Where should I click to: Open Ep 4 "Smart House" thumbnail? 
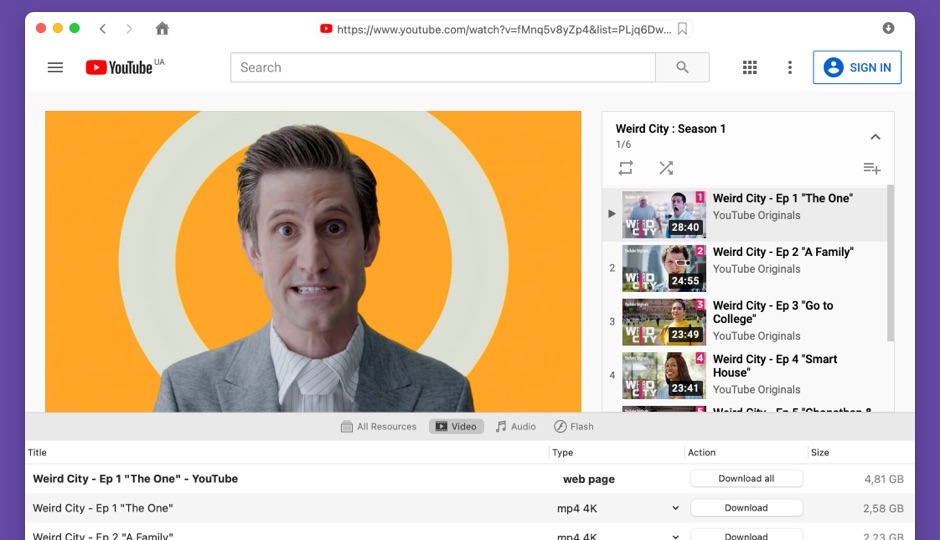coord(664,375)
